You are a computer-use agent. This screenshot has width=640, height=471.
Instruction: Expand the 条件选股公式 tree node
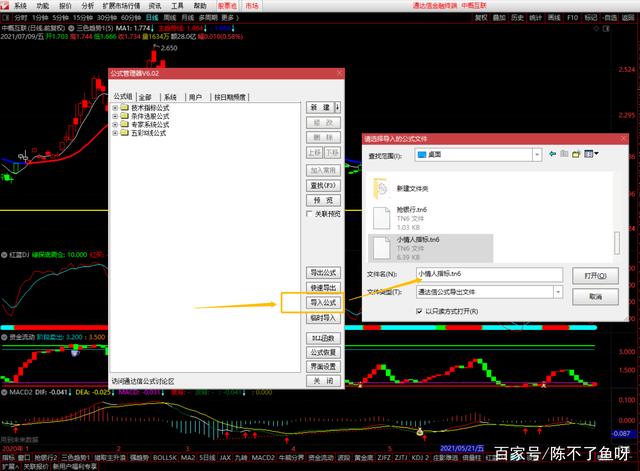115,116
